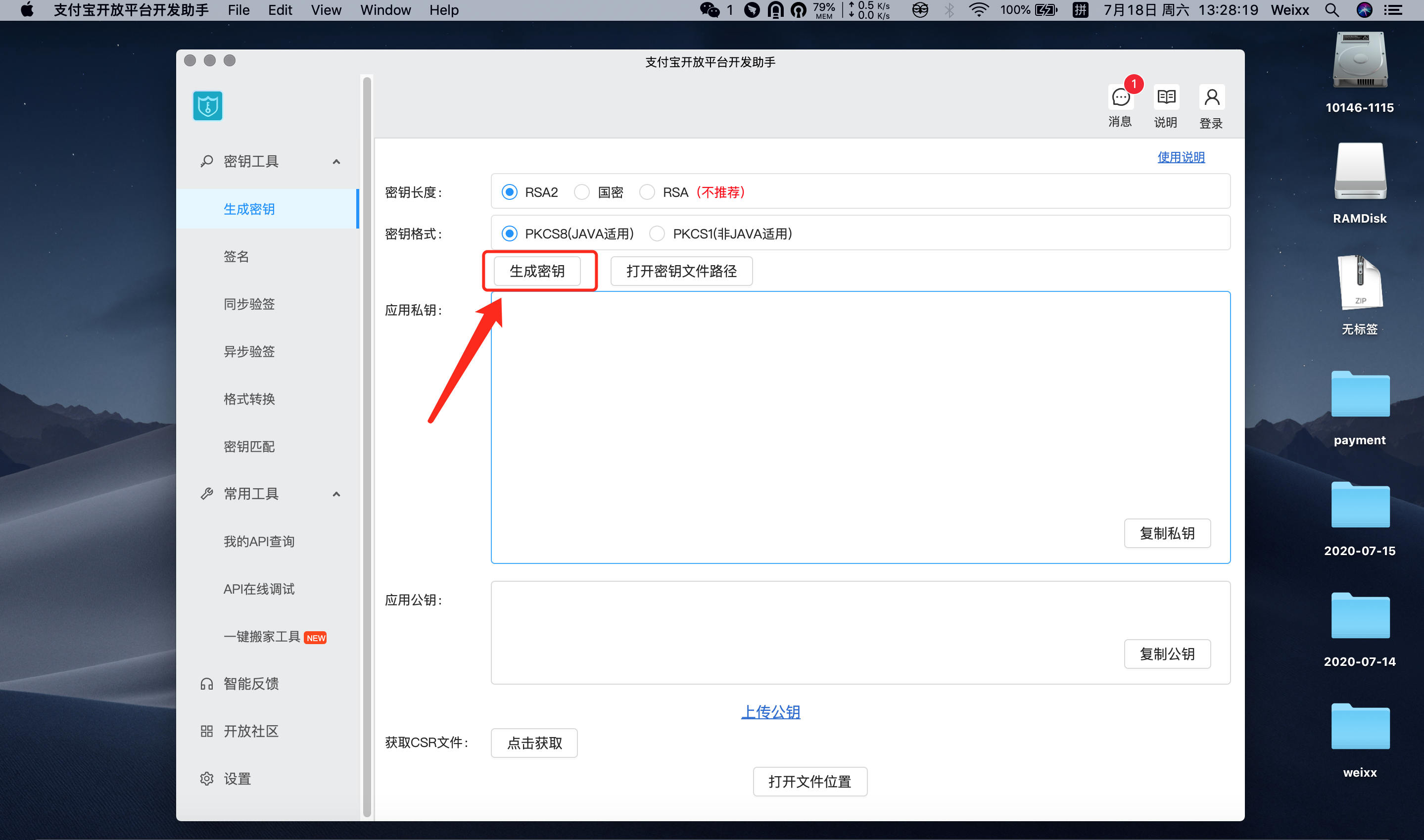1424x840 pixels.
Task: Open the Help menu
Action: (444, 9)
